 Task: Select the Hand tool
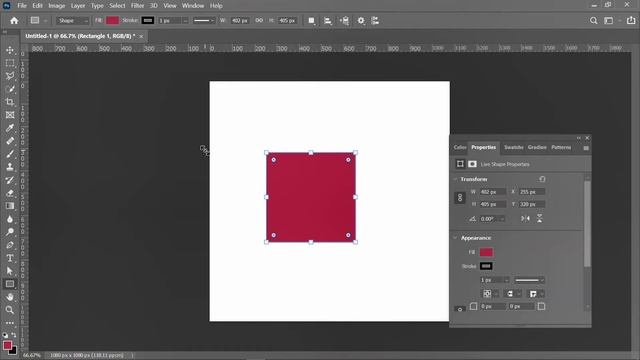10,297
